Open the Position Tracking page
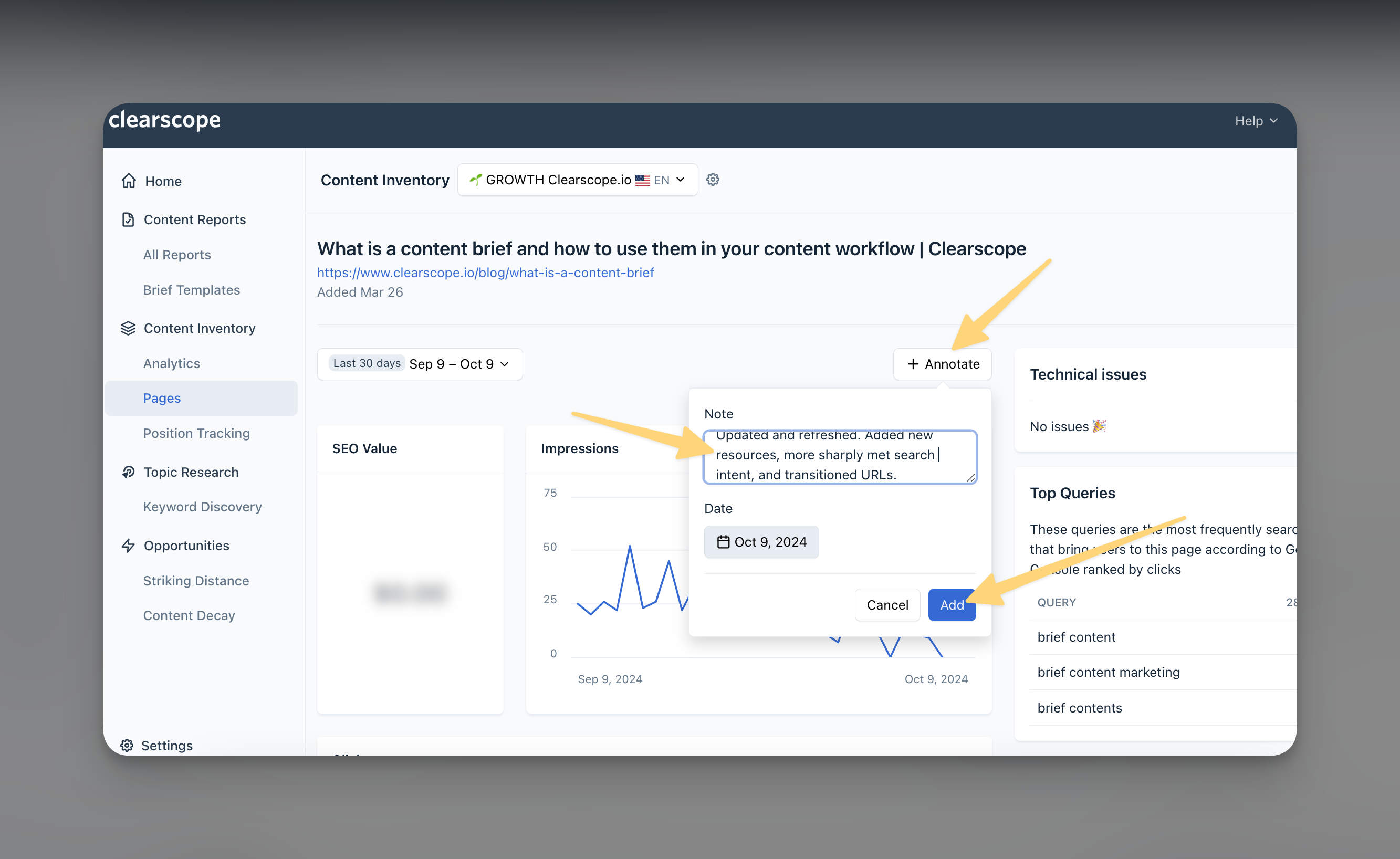Image resolution: width=1400 pixels, height=859 pixels. 196,433
